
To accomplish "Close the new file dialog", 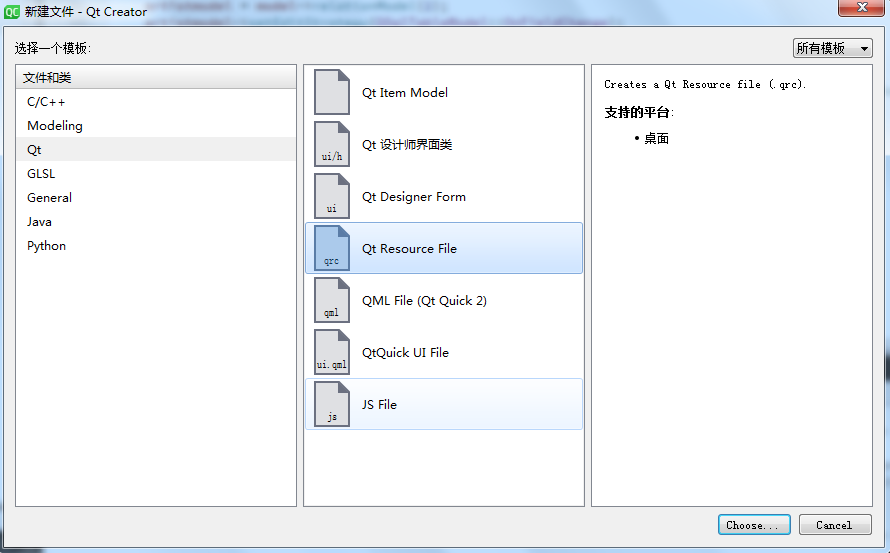I will point(862,7).
